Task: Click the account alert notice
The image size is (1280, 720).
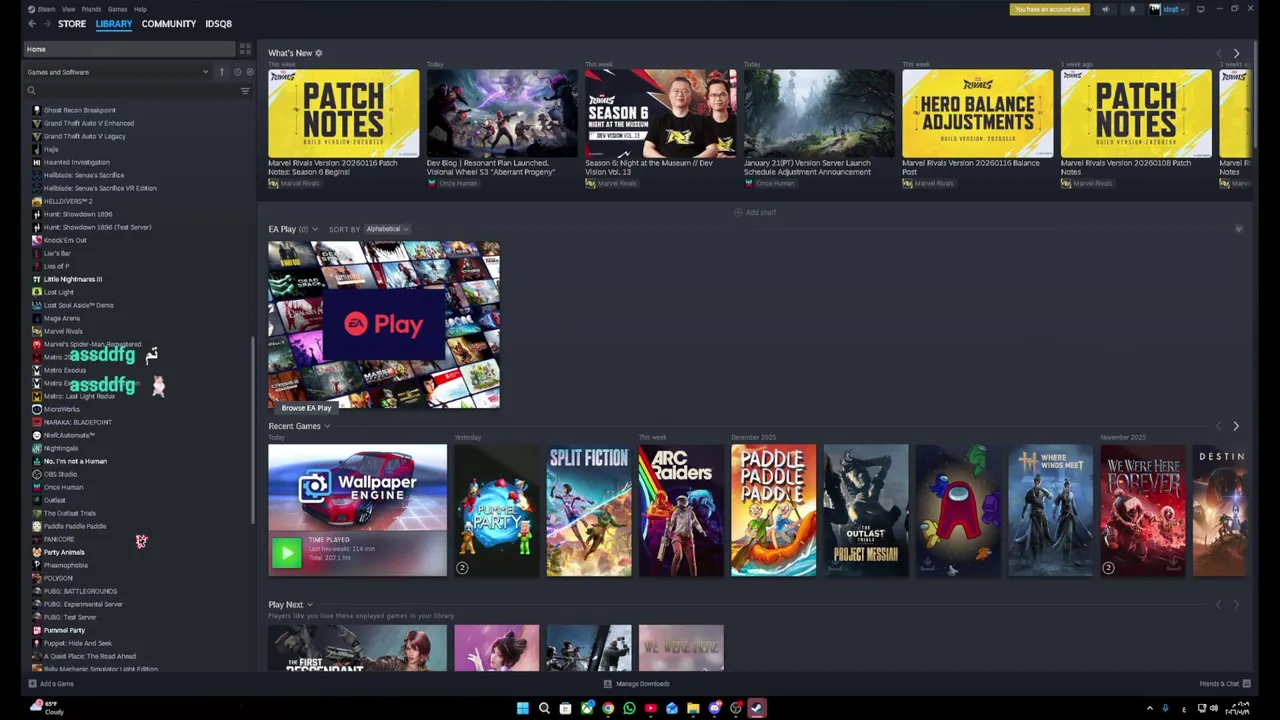Action: pos(1049,9)
